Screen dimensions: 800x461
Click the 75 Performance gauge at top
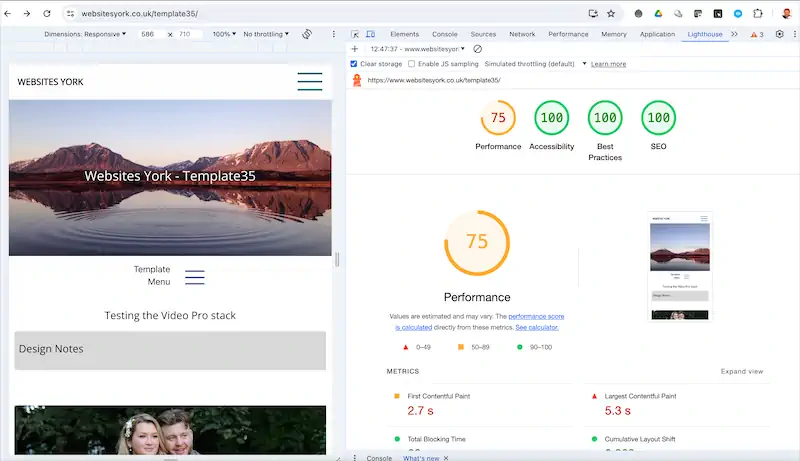(x=498, y=118)
